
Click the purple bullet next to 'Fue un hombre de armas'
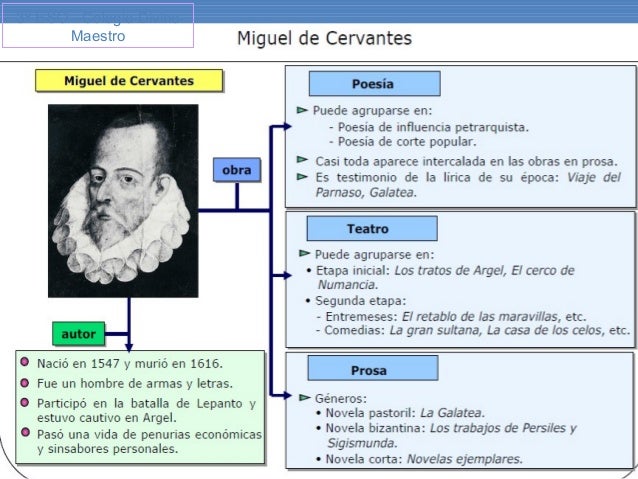[24, 383]
